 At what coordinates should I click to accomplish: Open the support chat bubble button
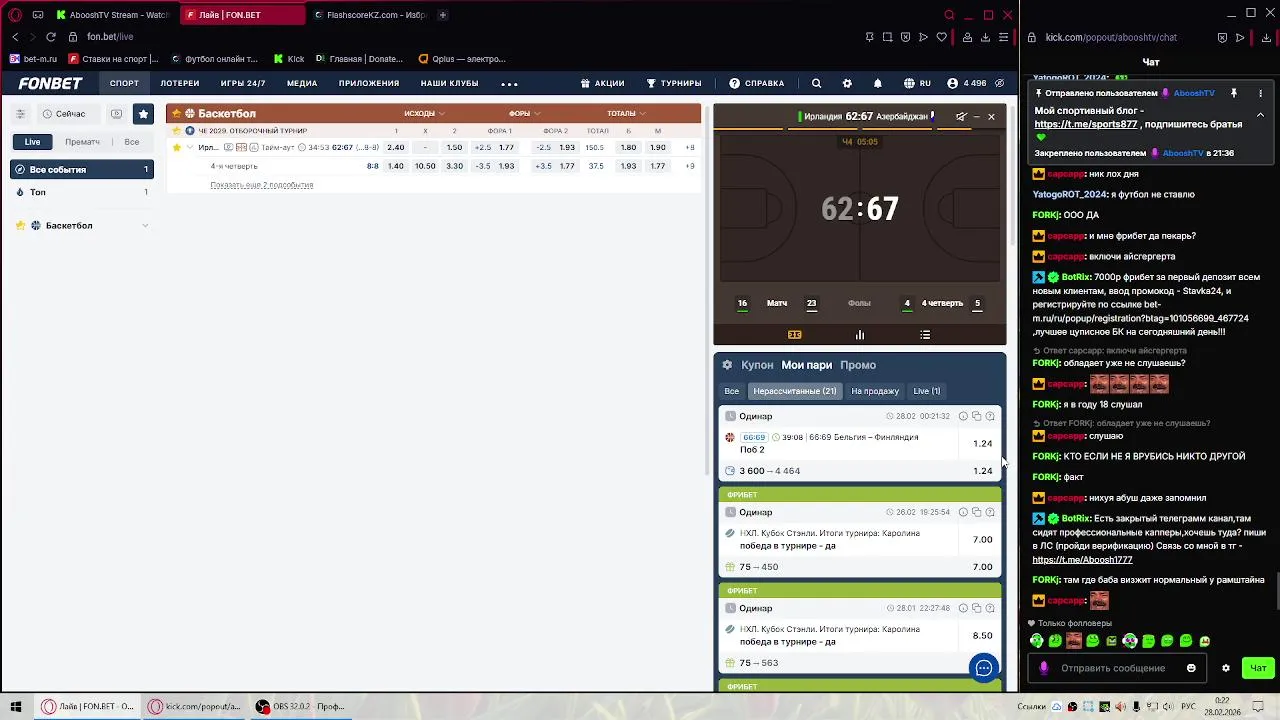984,668
